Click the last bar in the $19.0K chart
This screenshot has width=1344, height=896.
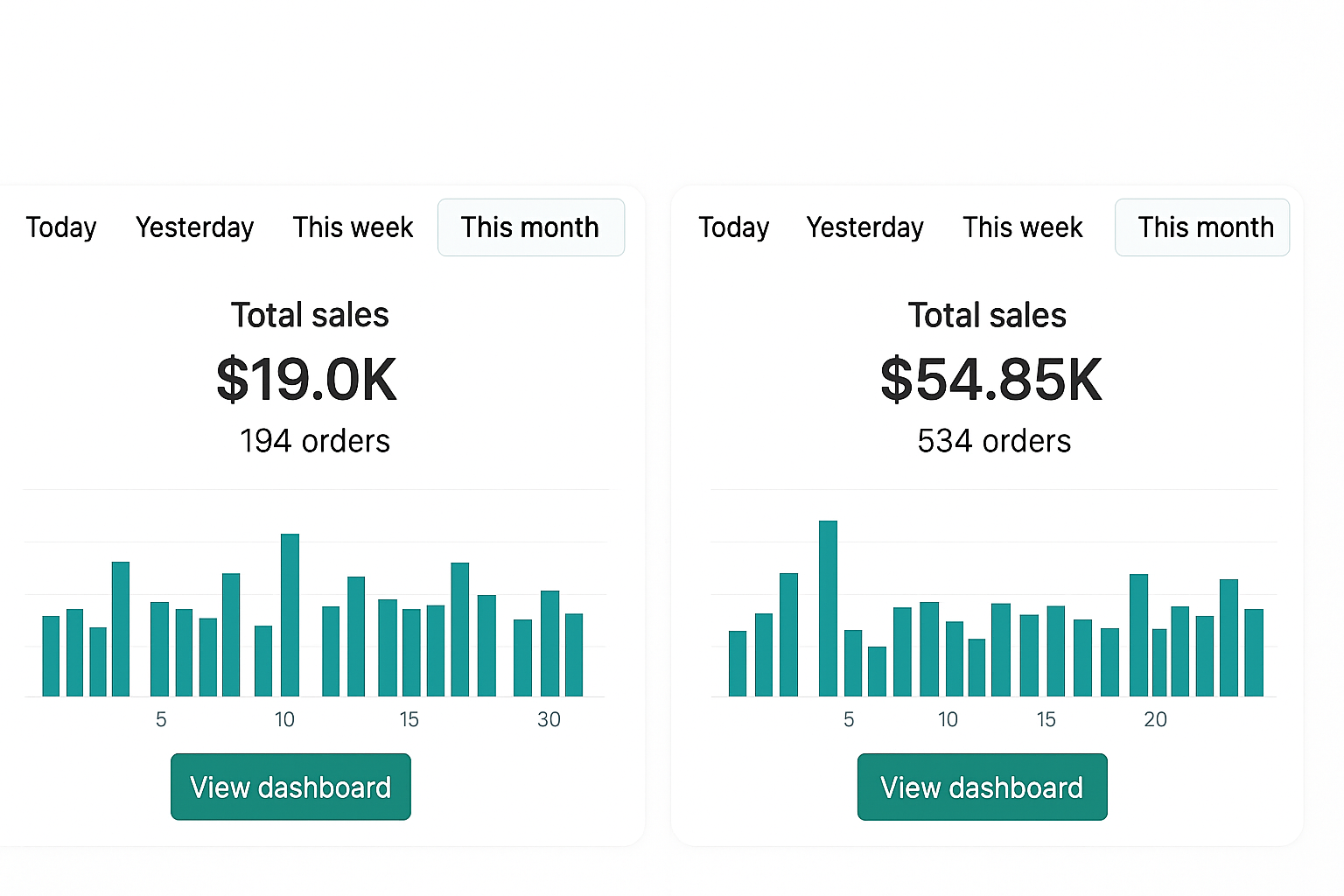tap(574, 655)
